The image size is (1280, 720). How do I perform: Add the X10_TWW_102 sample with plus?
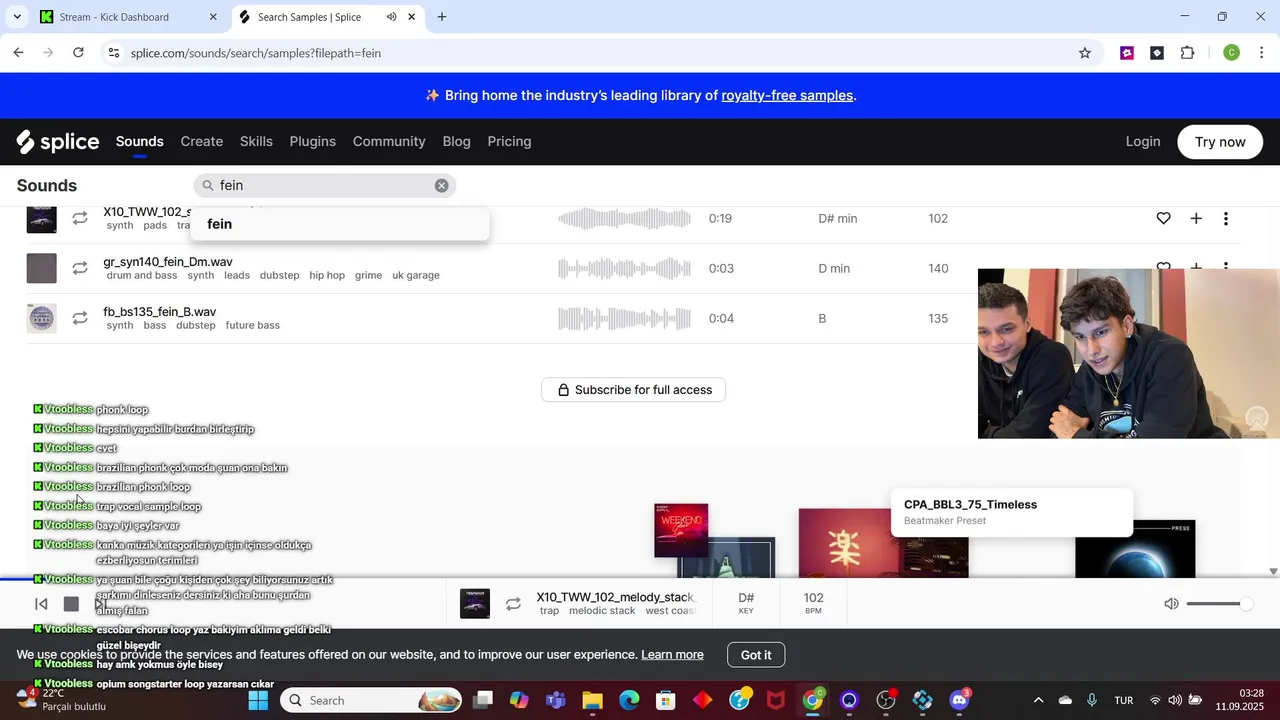(x=1196, y=218)
